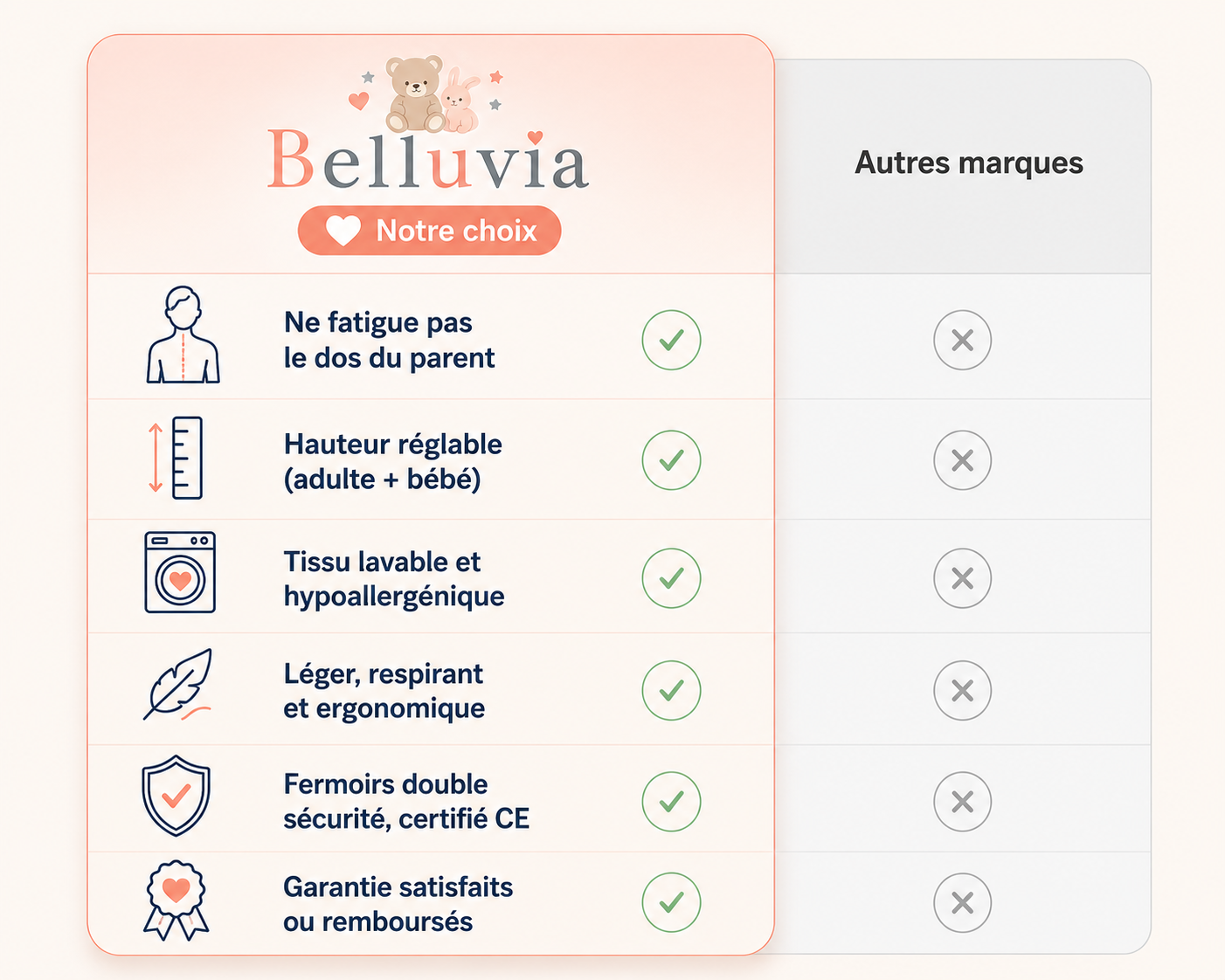Click the guarantee ribbon badge icon
Viewport: 1225px width, 980px height.
(x=176, y=901)
